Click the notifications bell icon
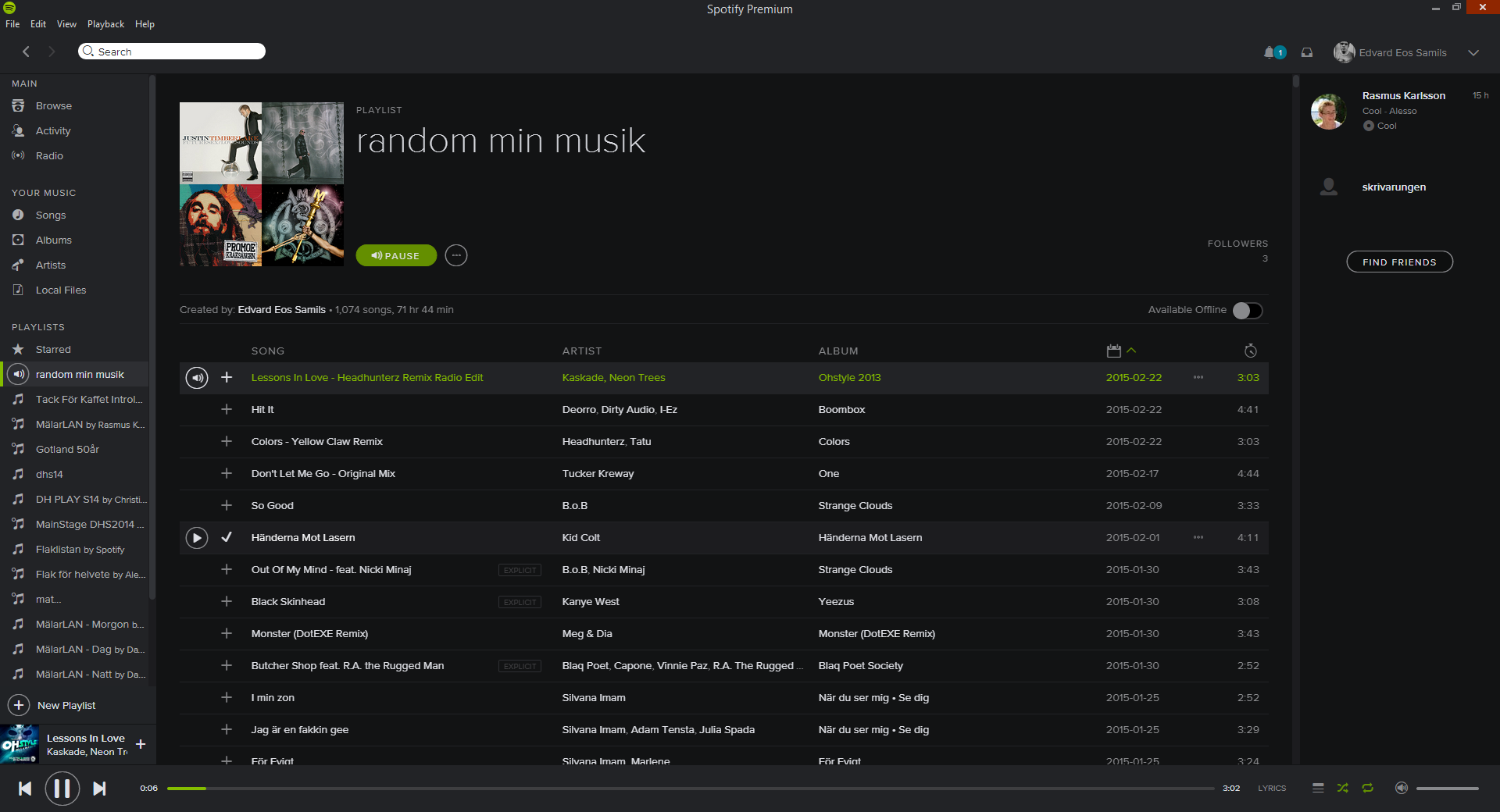Viewport: 1500px width, 812px height. 1270,52
